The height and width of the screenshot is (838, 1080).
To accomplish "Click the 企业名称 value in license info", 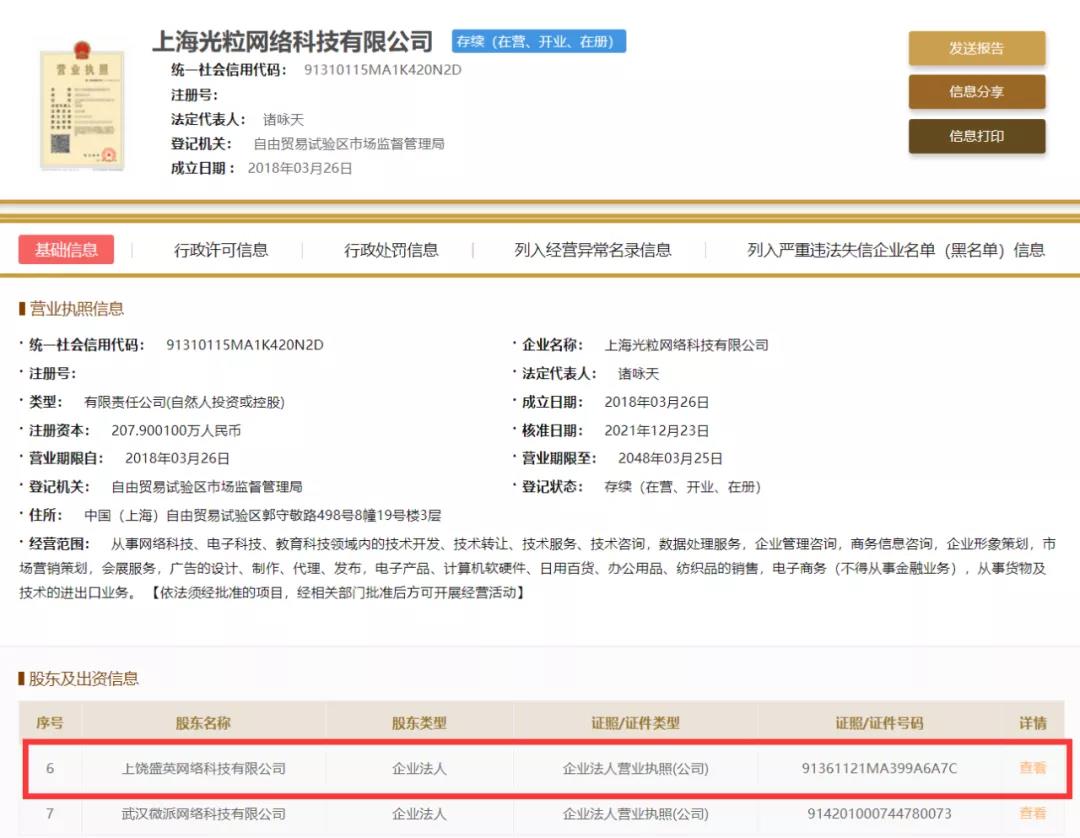I will (687, 345).
